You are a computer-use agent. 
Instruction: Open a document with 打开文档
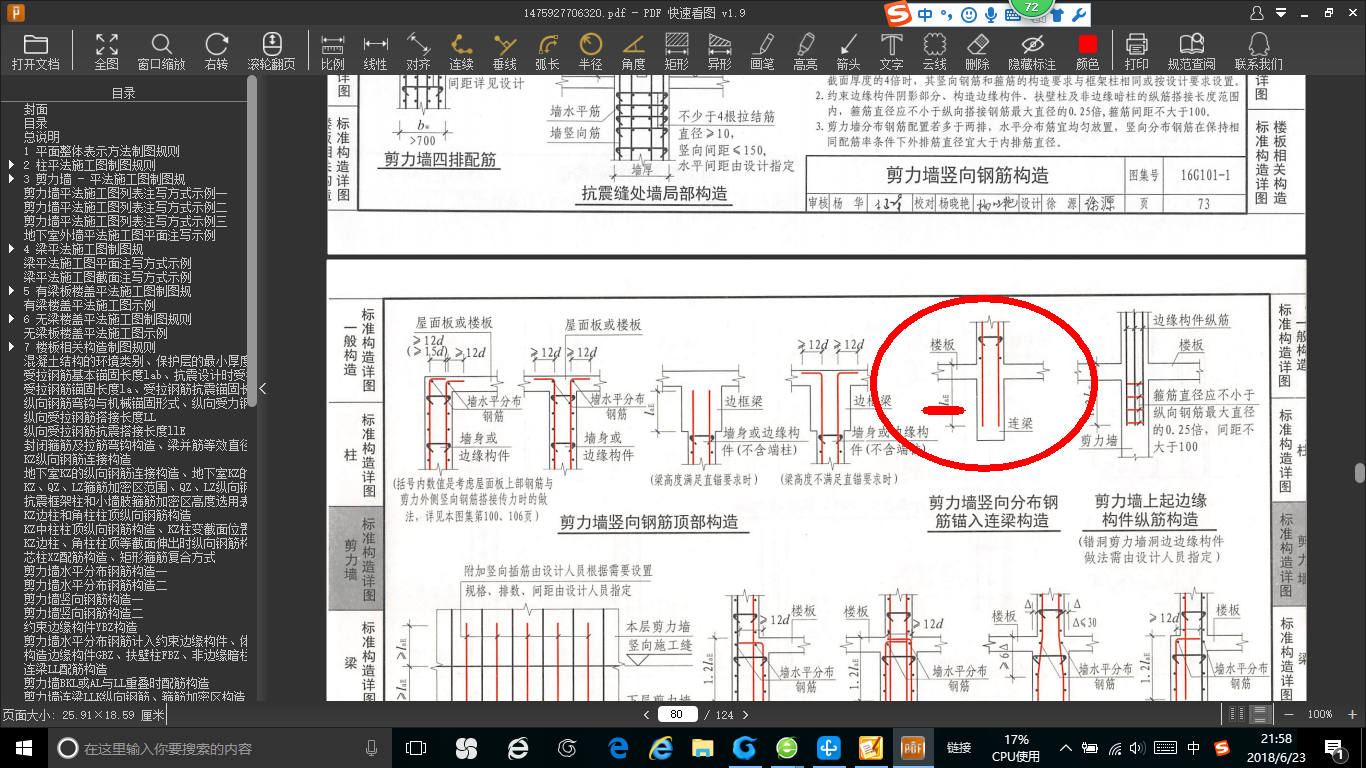[x=36, y=51]
